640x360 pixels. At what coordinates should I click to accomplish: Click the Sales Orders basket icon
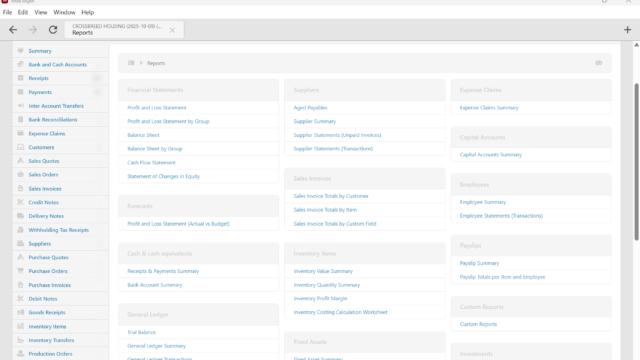click(x=20, y=174)
